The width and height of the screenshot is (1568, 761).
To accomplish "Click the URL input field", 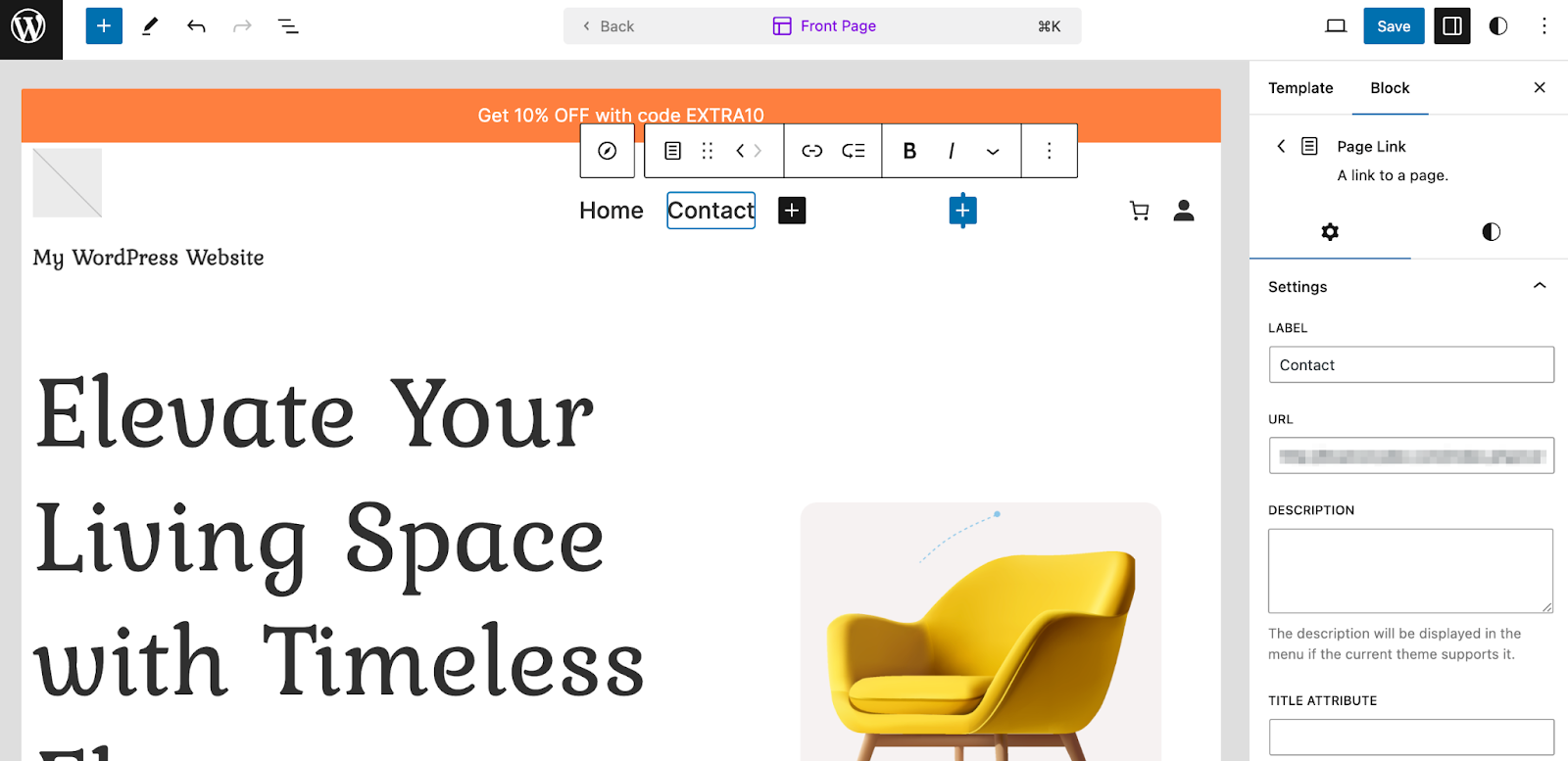I will pyautogui.click(x=1411, y=455).
